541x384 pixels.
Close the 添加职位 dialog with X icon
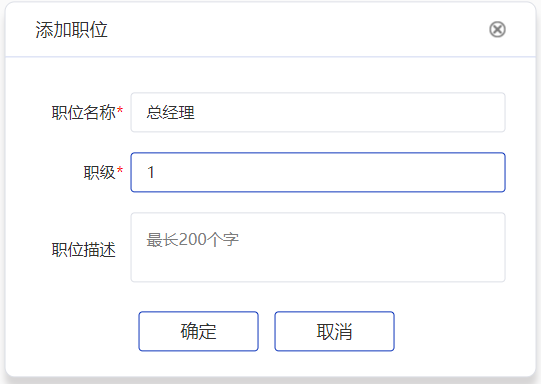tap(497, 29)
